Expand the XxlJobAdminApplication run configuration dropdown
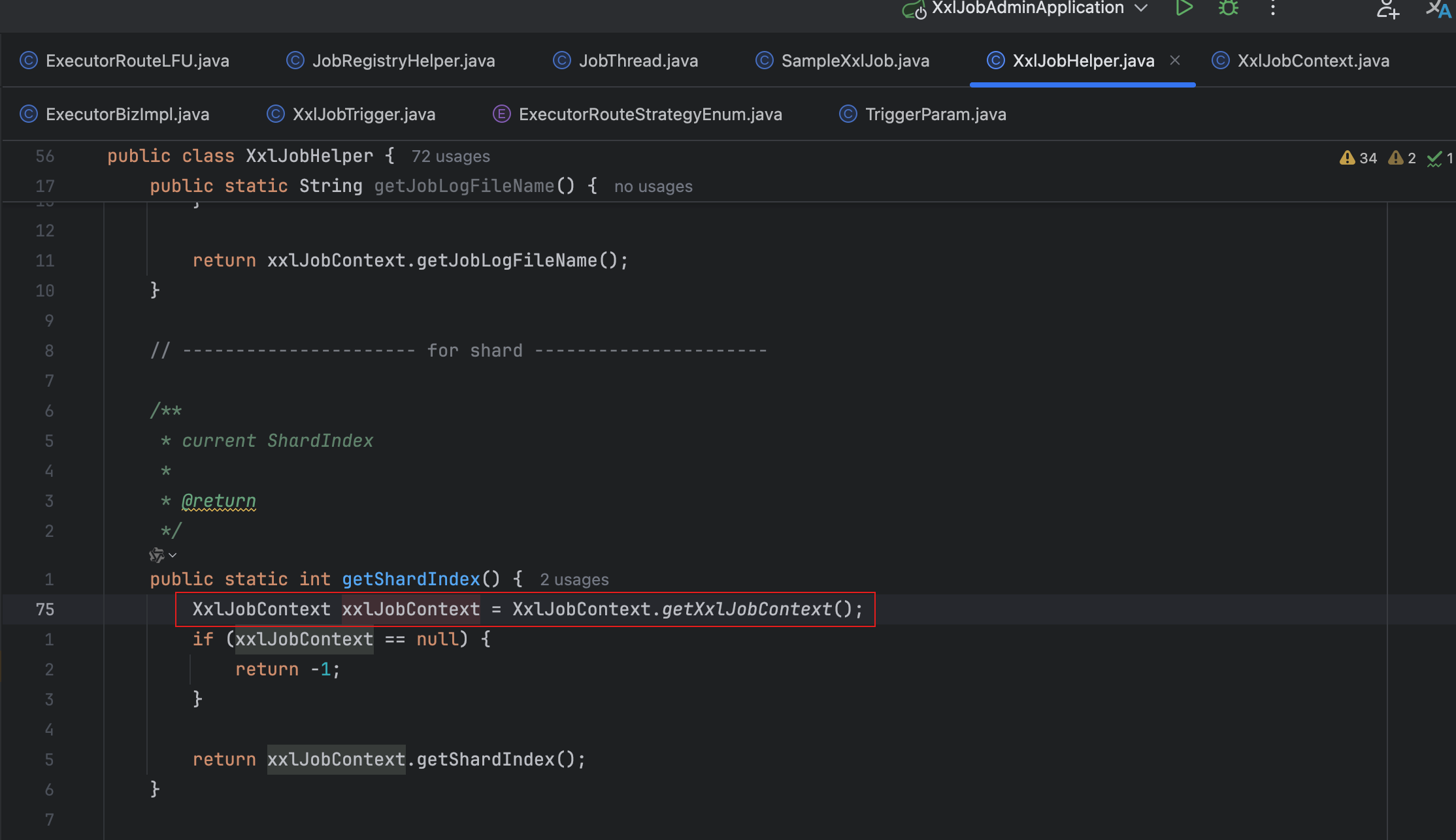The image size is (1456, 840). point(1141,8)
